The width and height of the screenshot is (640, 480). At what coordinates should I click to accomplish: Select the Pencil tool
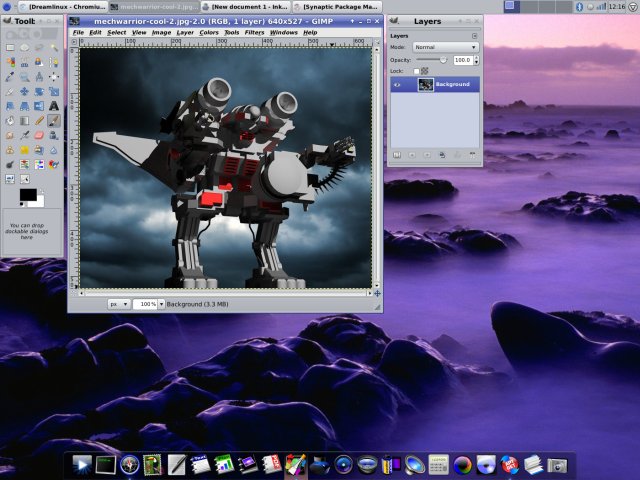[x=39, y=121]
